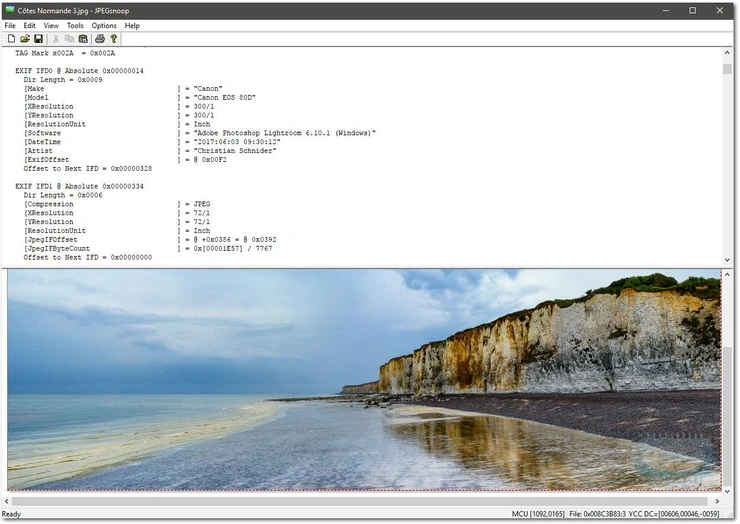740x524 pixels.
Task: Click the text pane scroll down arrow
Action: click(727, 260)
